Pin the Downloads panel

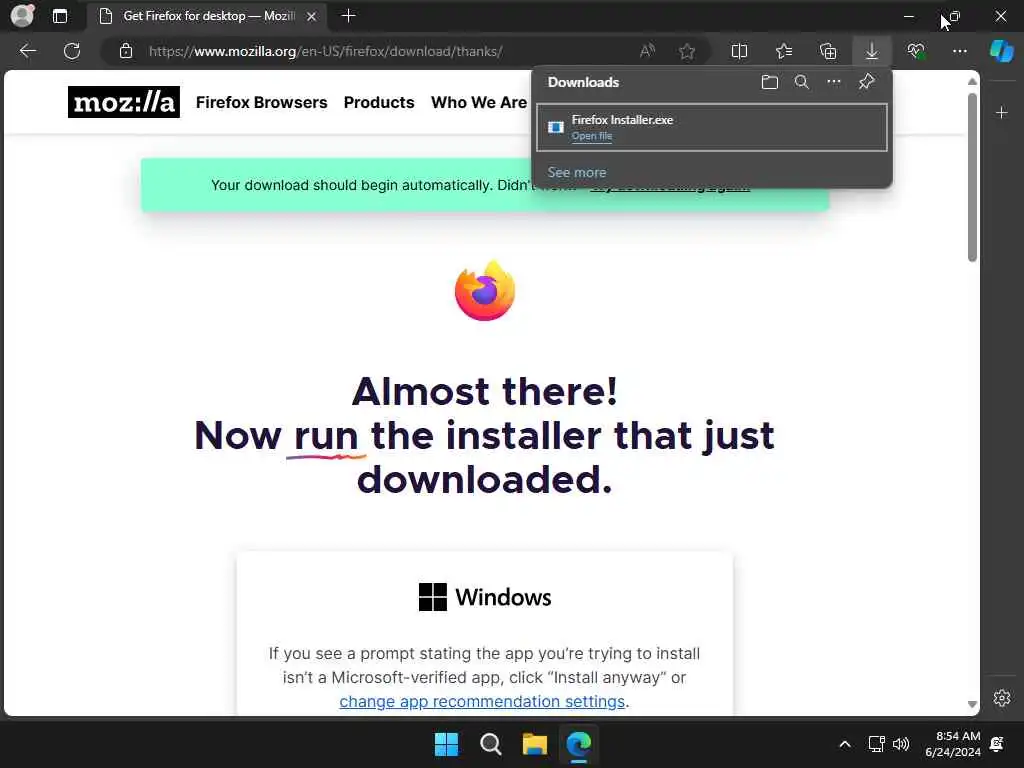click(x=867, y=82)
